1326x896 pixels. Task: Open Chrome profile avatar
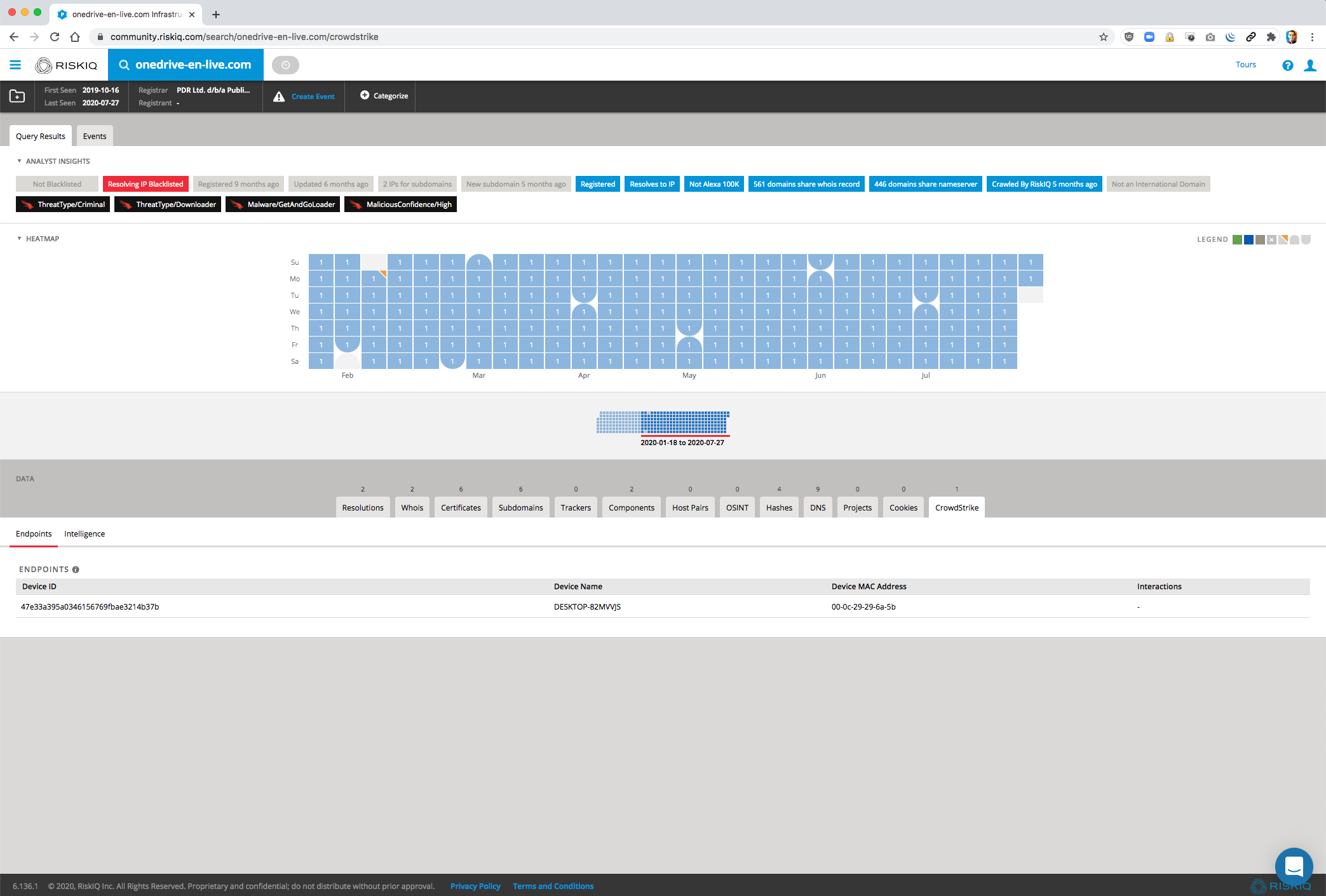coord(1292,37)
